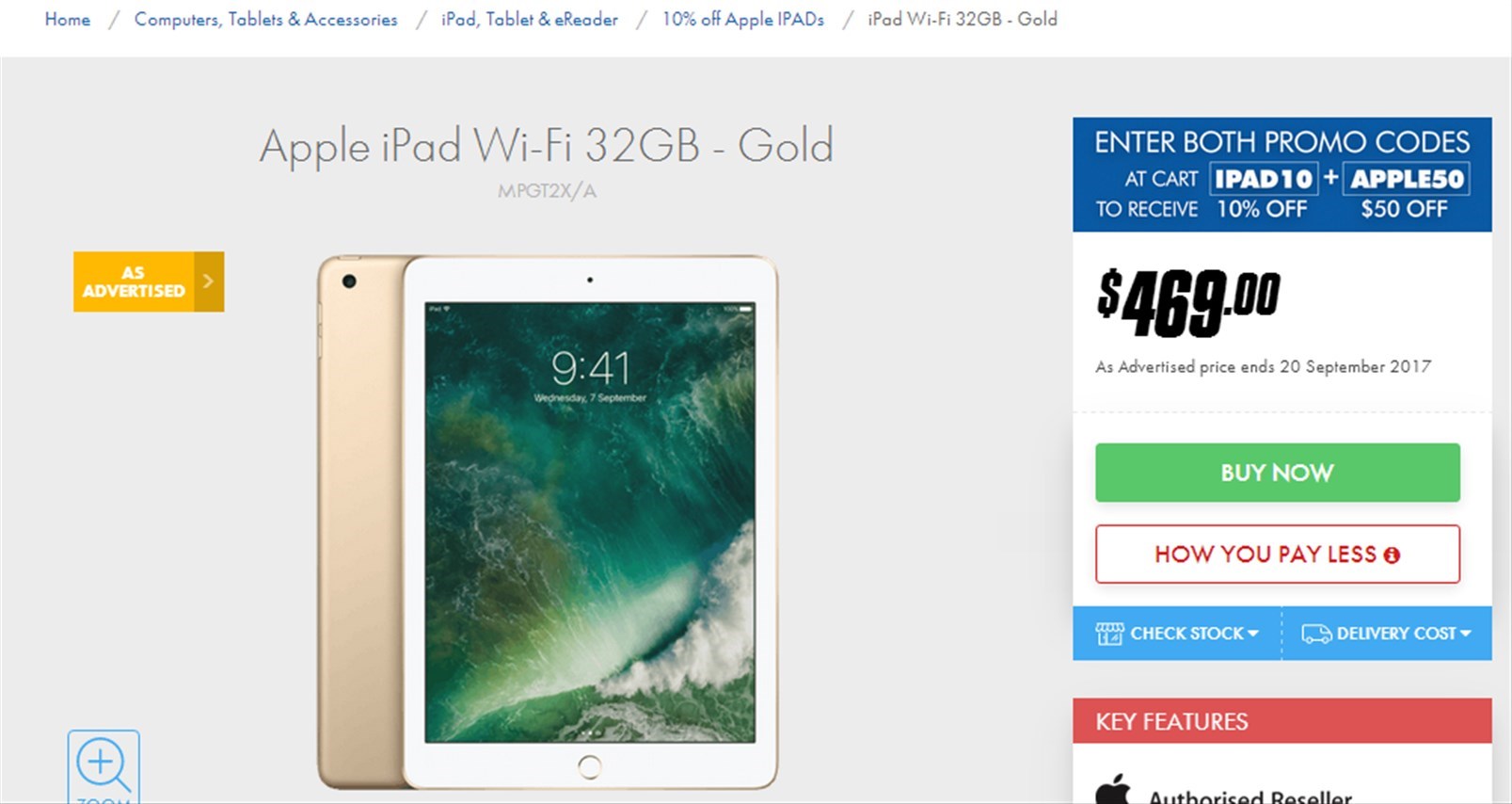Click the delivery truck icon
Viewport: 1512px width, 804px height.
(x=1316, y=634)
